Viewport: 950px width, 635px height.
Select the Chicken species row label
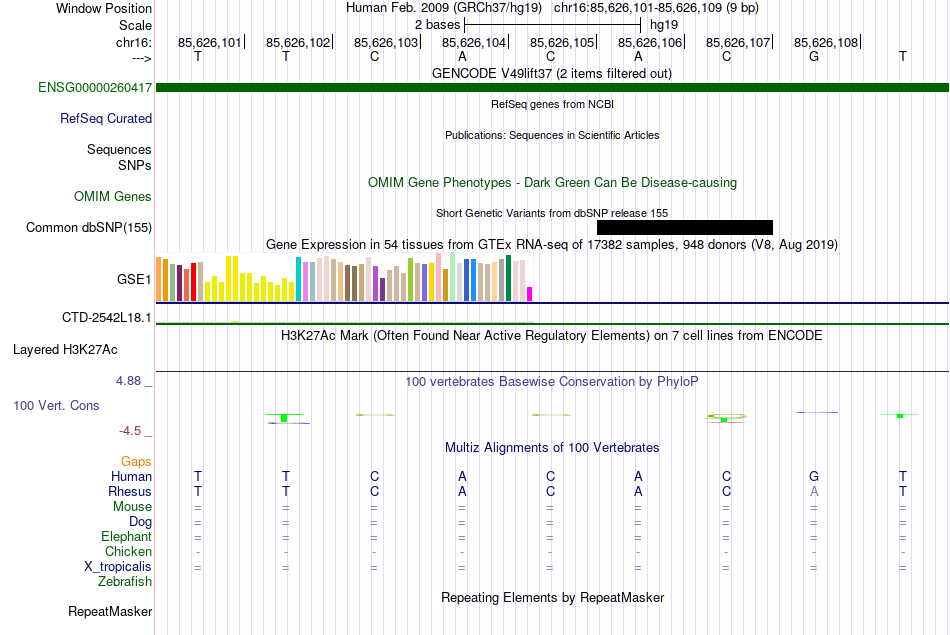(x=128, y=552)
